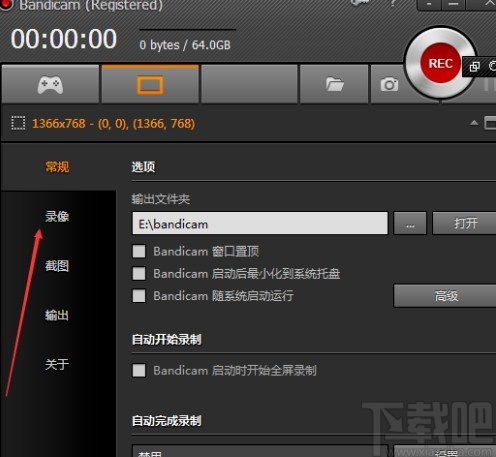This screenshot has width=496, height=457.
Task: Enable Bandicam 启动时开始全屏录制 checkbox
Action: [x=139, y=370]
